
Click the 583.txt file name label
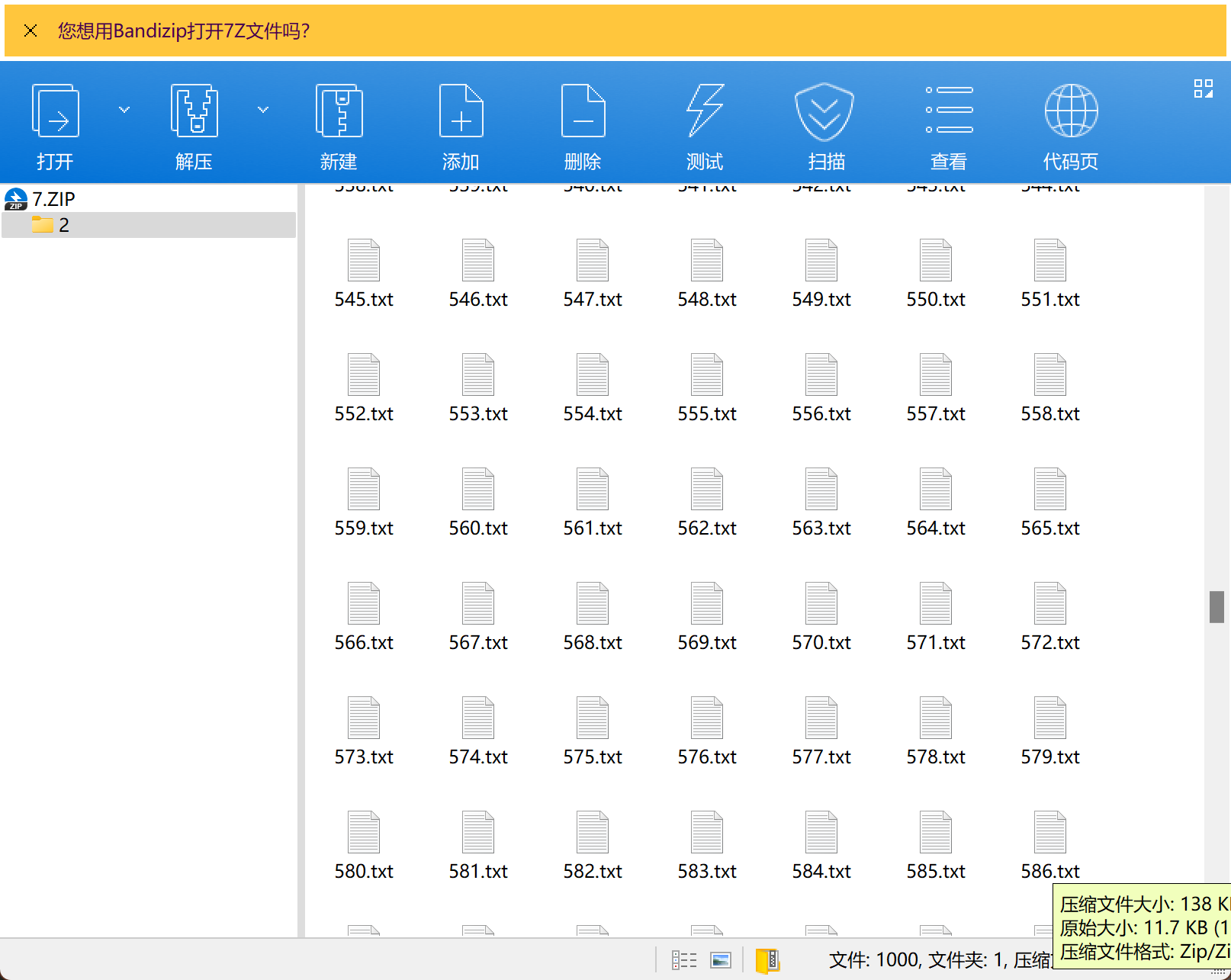tap(707, 871)
